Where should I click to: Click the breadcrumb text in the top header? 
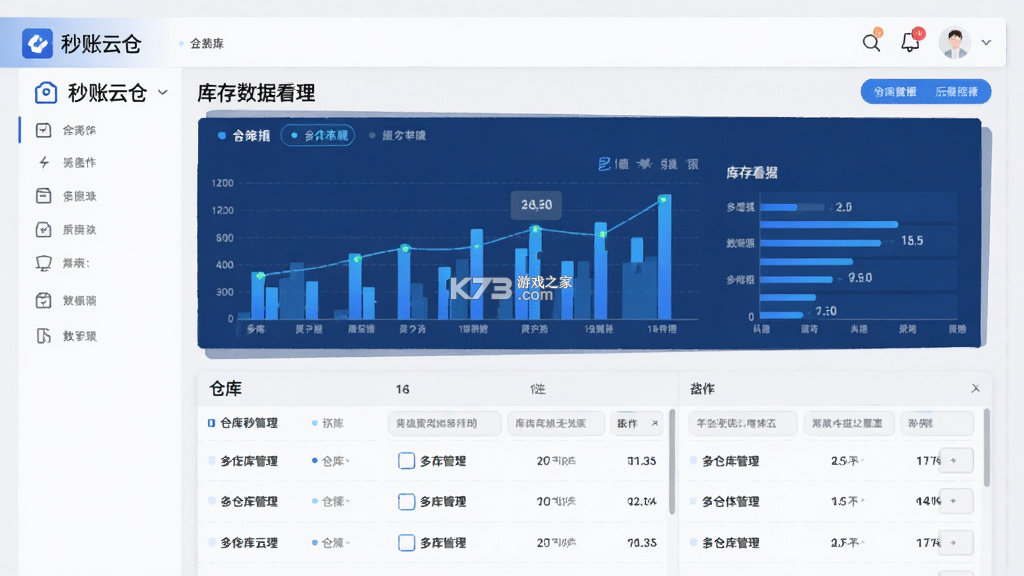point(206,44)
